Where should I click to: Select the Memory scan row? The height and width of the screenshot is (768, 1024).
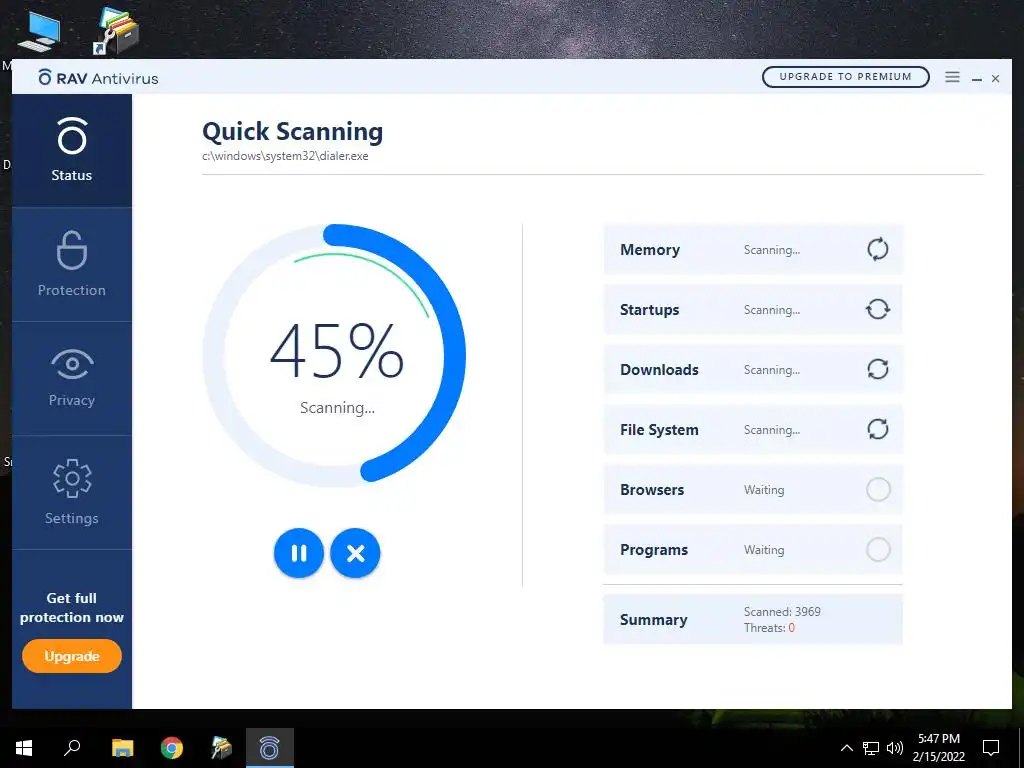coord(753,249)
